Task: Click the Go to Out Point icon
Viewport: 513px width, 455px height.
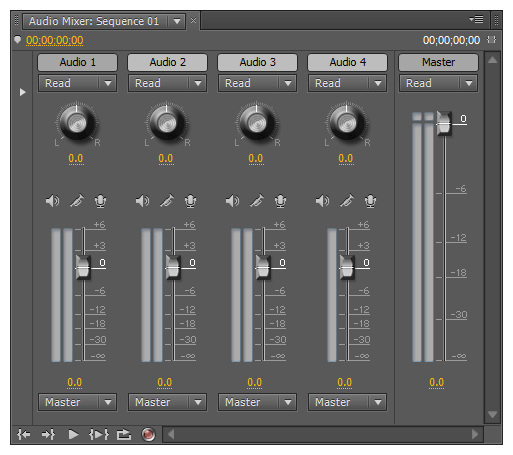Action: click(48, 434)
